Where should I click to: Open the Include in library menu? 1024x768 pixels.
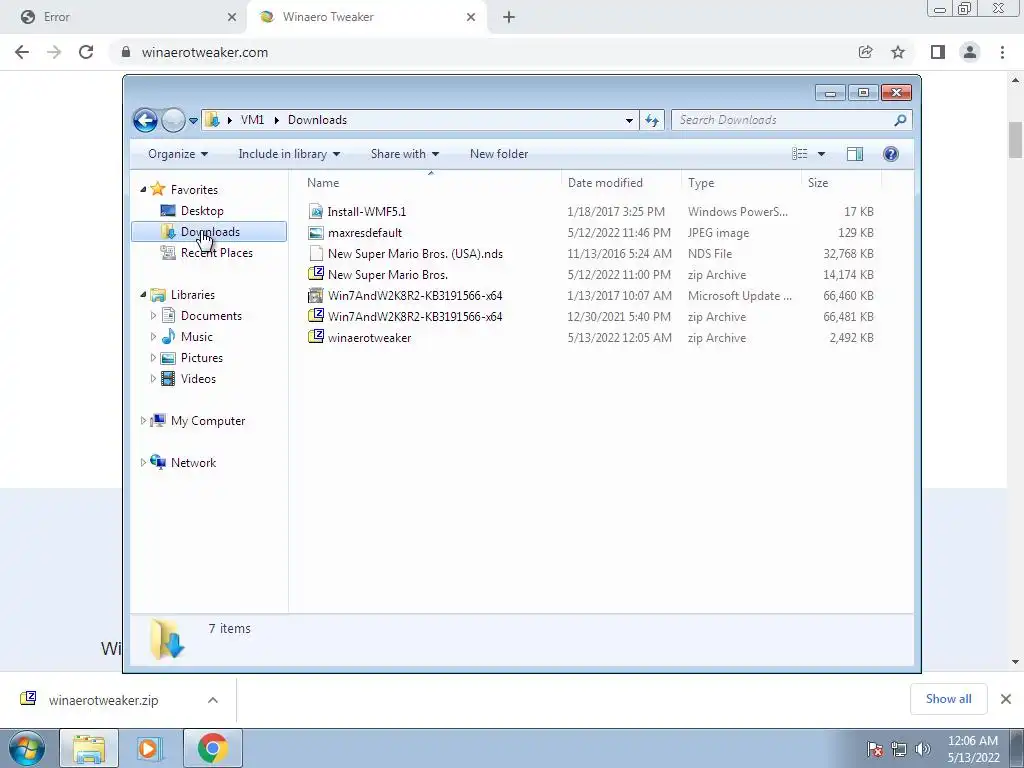click(x=289, y=154)
